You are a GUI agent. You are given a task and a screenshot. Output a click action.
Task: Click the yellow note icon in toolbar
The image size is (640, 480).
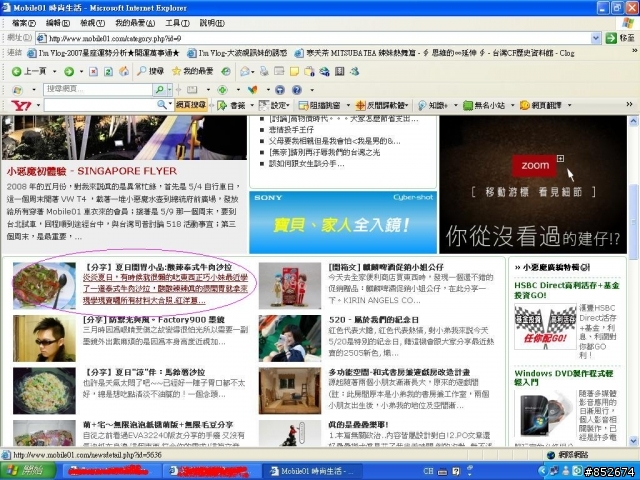click(294, 72)
